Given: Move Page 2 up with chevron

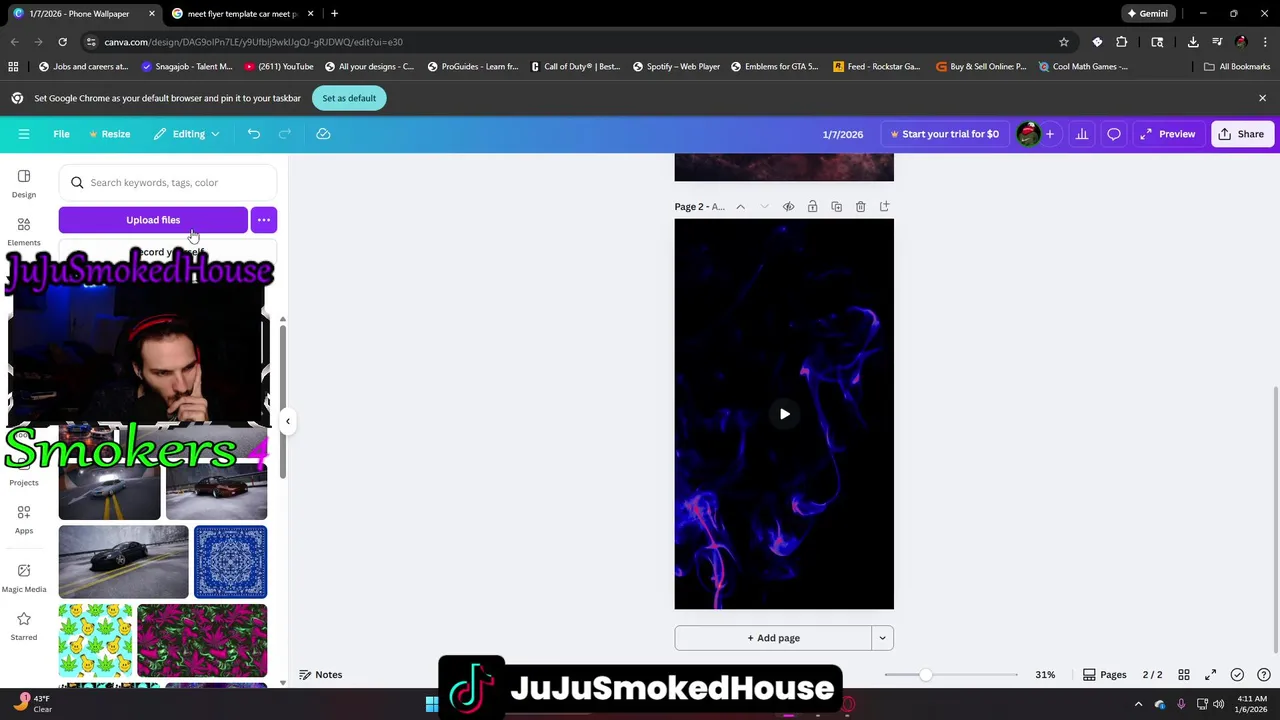Looking at the screenshot, I should click(740, 207).
